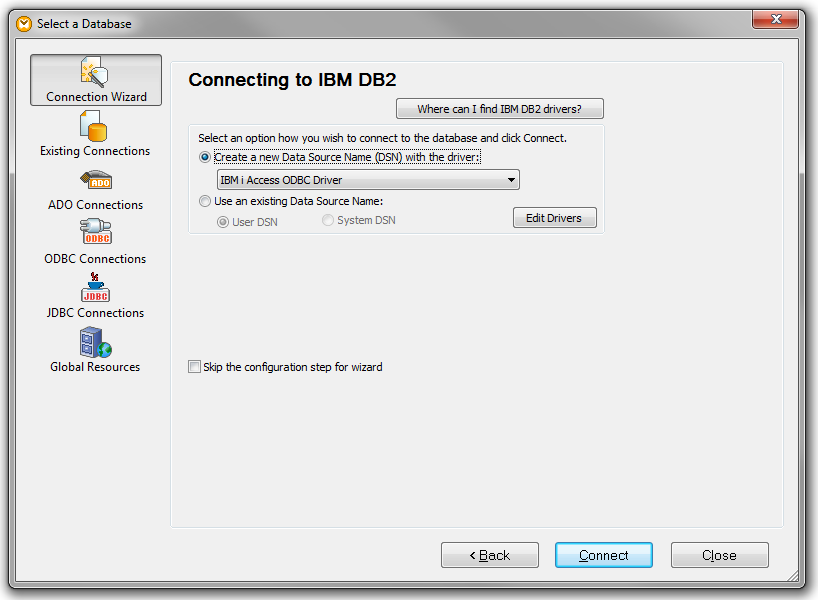Select the Existing Connections database icon
This screenshot has height=600, width=818.
pos(95,126)
